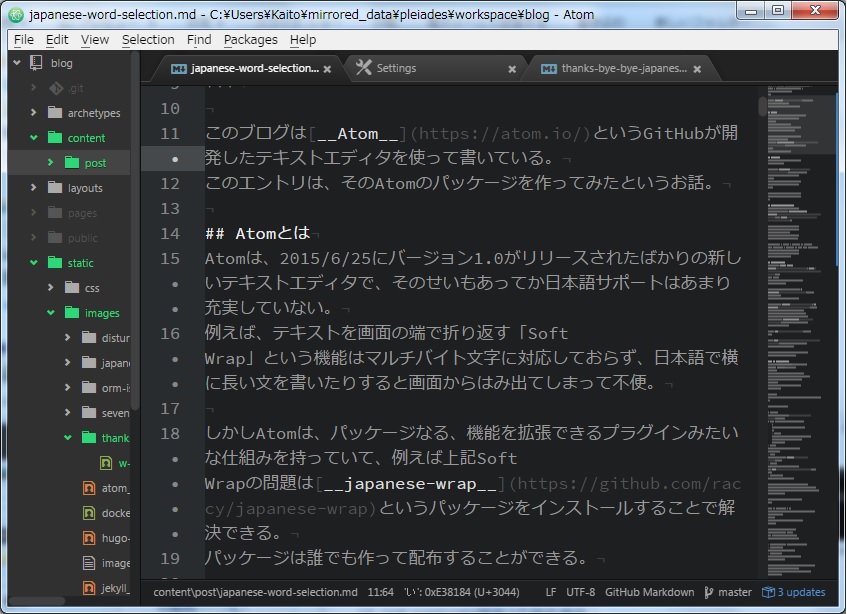Switch to the Settings tab
Screen dimensions: 847x614
coord(434,68)
